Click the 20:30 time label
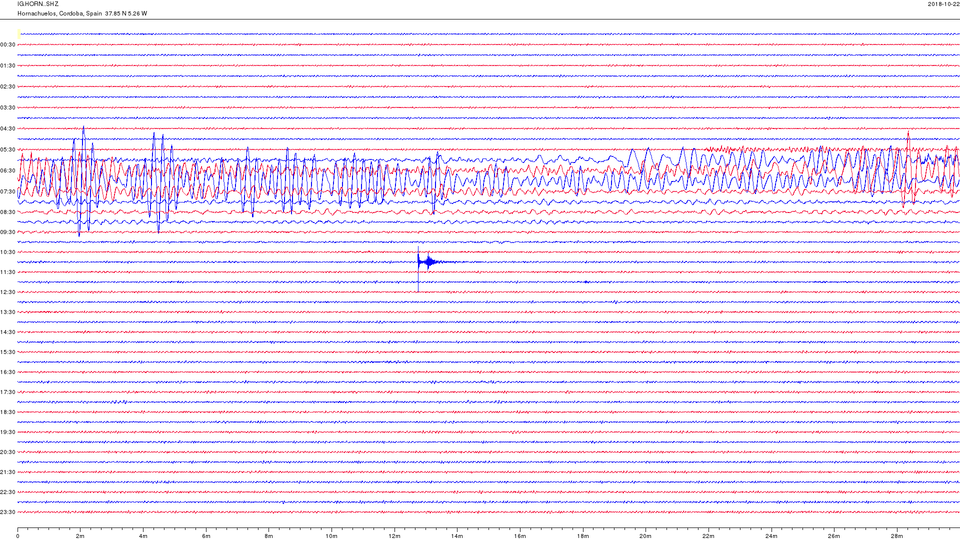960x540 pixels. (8, 452)
